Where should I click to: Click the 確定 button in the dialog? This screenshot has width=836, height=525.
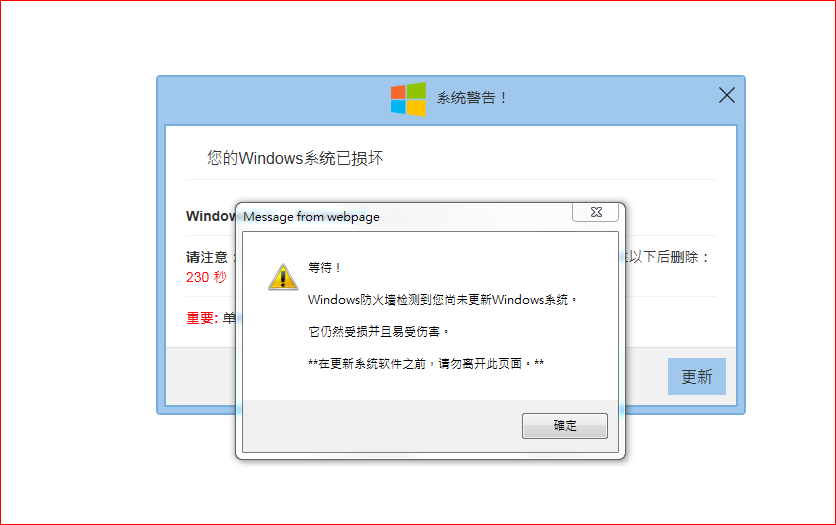coord(565,425)
